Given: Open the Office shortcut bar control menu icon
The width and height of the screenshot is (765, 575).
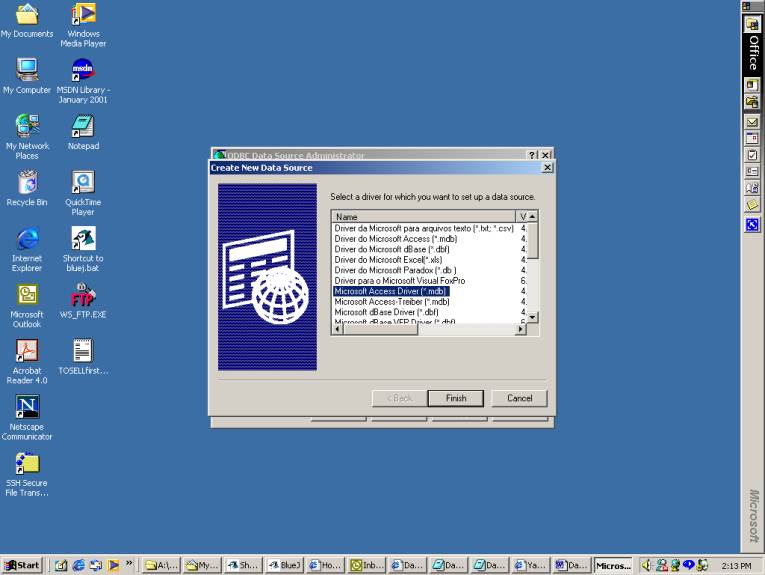Looking at the screenshot, I should [746, 6].
